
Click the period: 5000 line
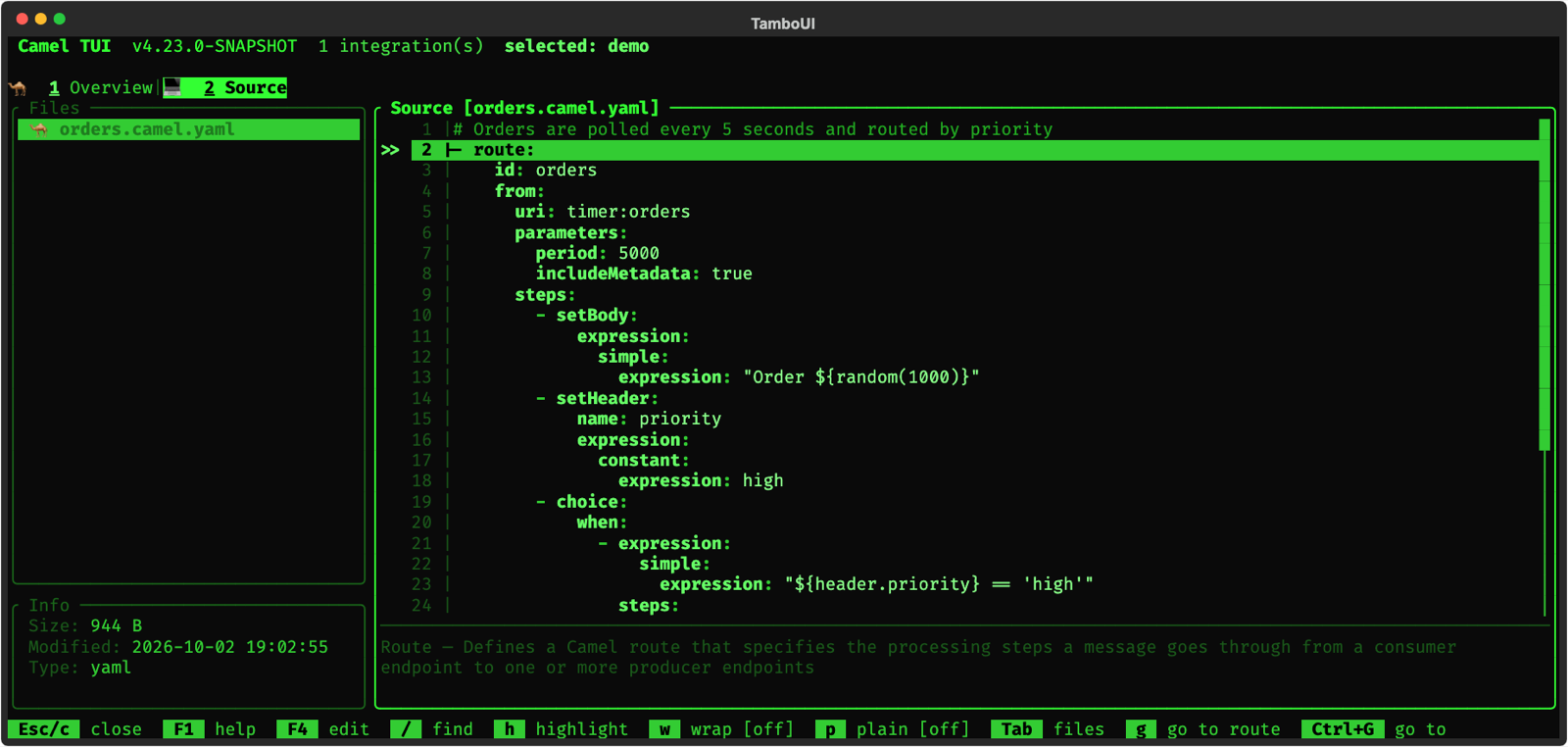[x=597, y=253]
